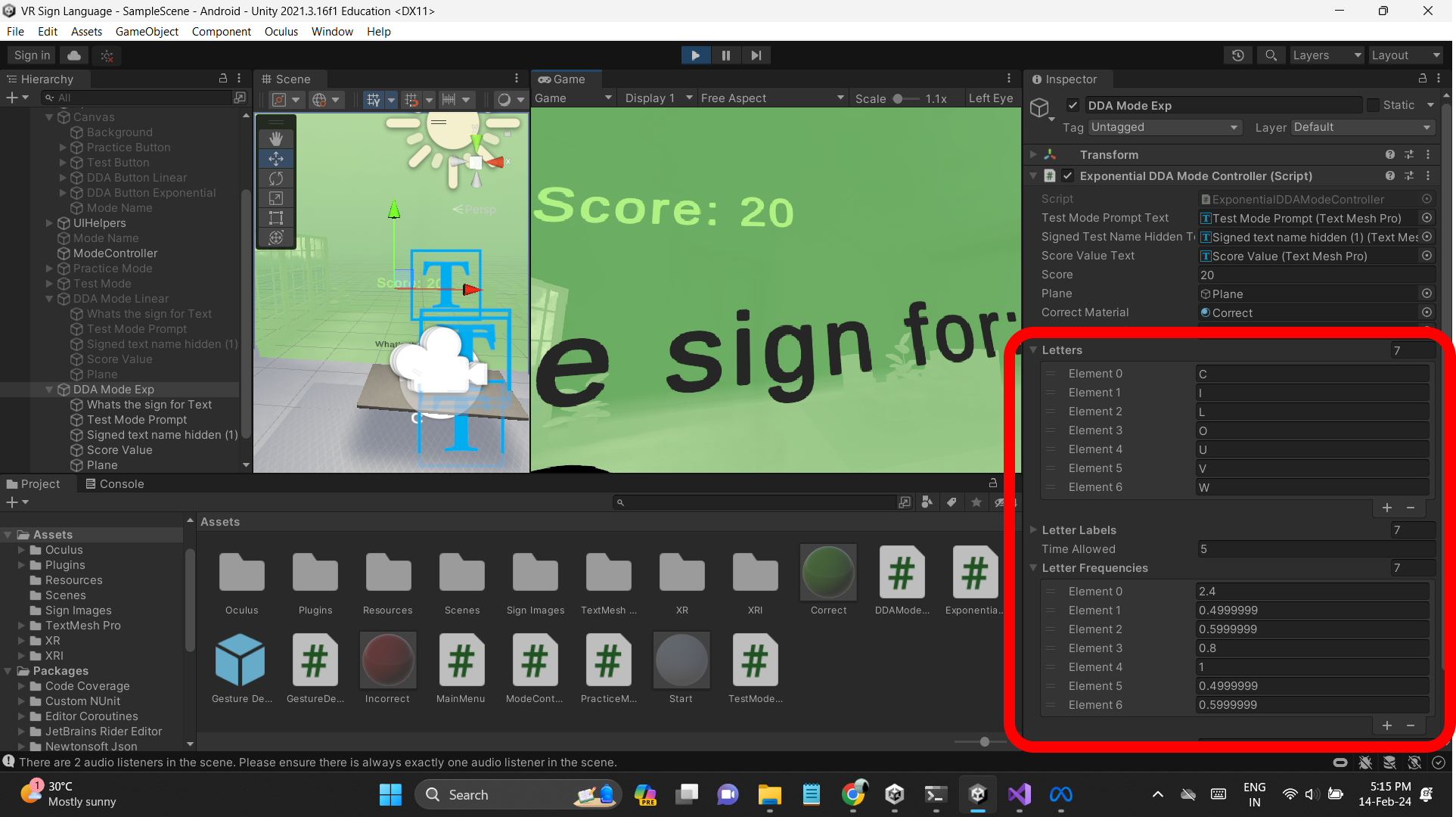The width and height of the screenshot is (1456, 817).
Task: Expand the Letter Labels array
Action: [x=1033, y=530]
